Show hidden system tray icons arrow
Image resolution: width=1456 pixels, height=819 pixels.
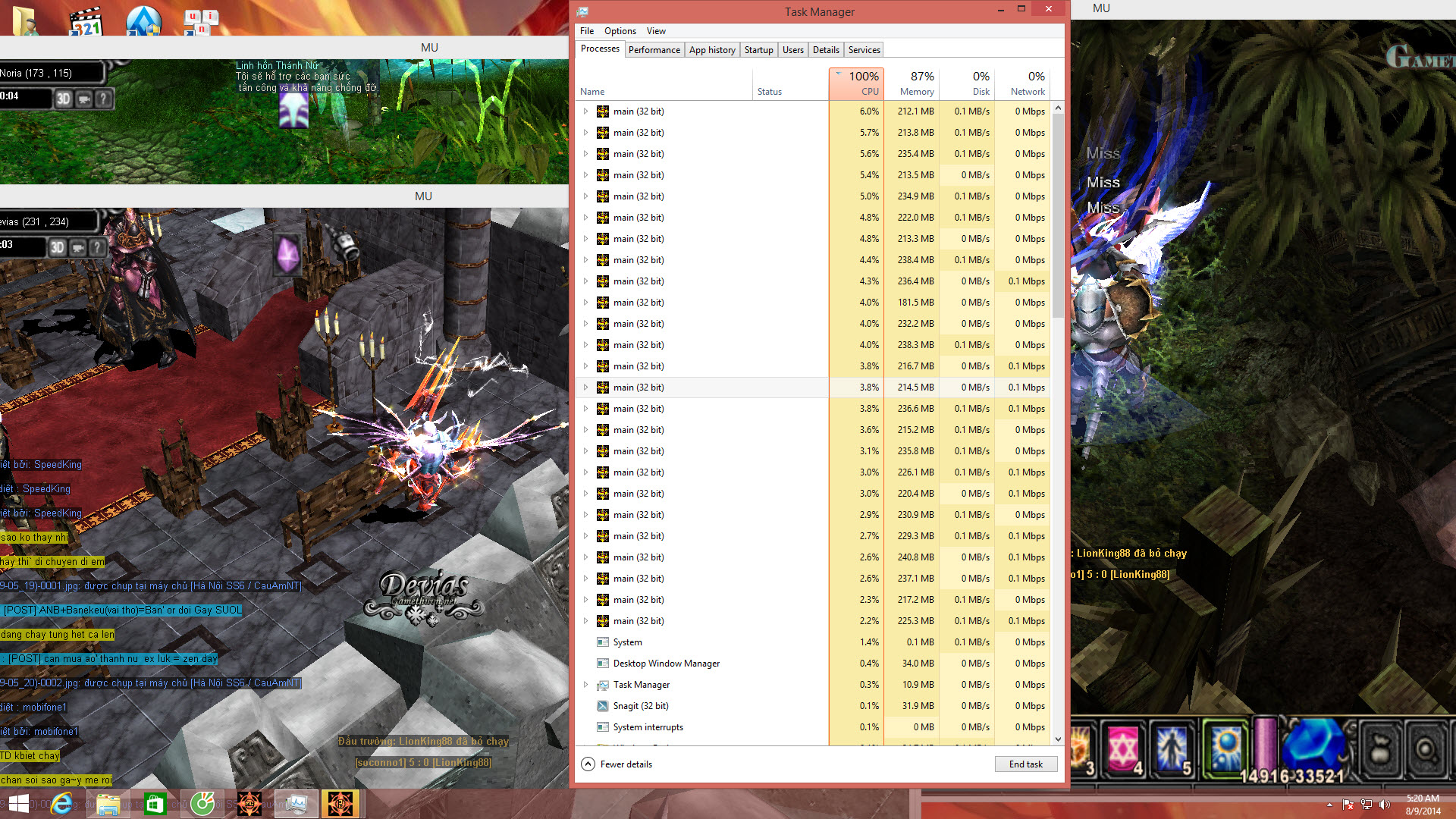[1329, 805]
